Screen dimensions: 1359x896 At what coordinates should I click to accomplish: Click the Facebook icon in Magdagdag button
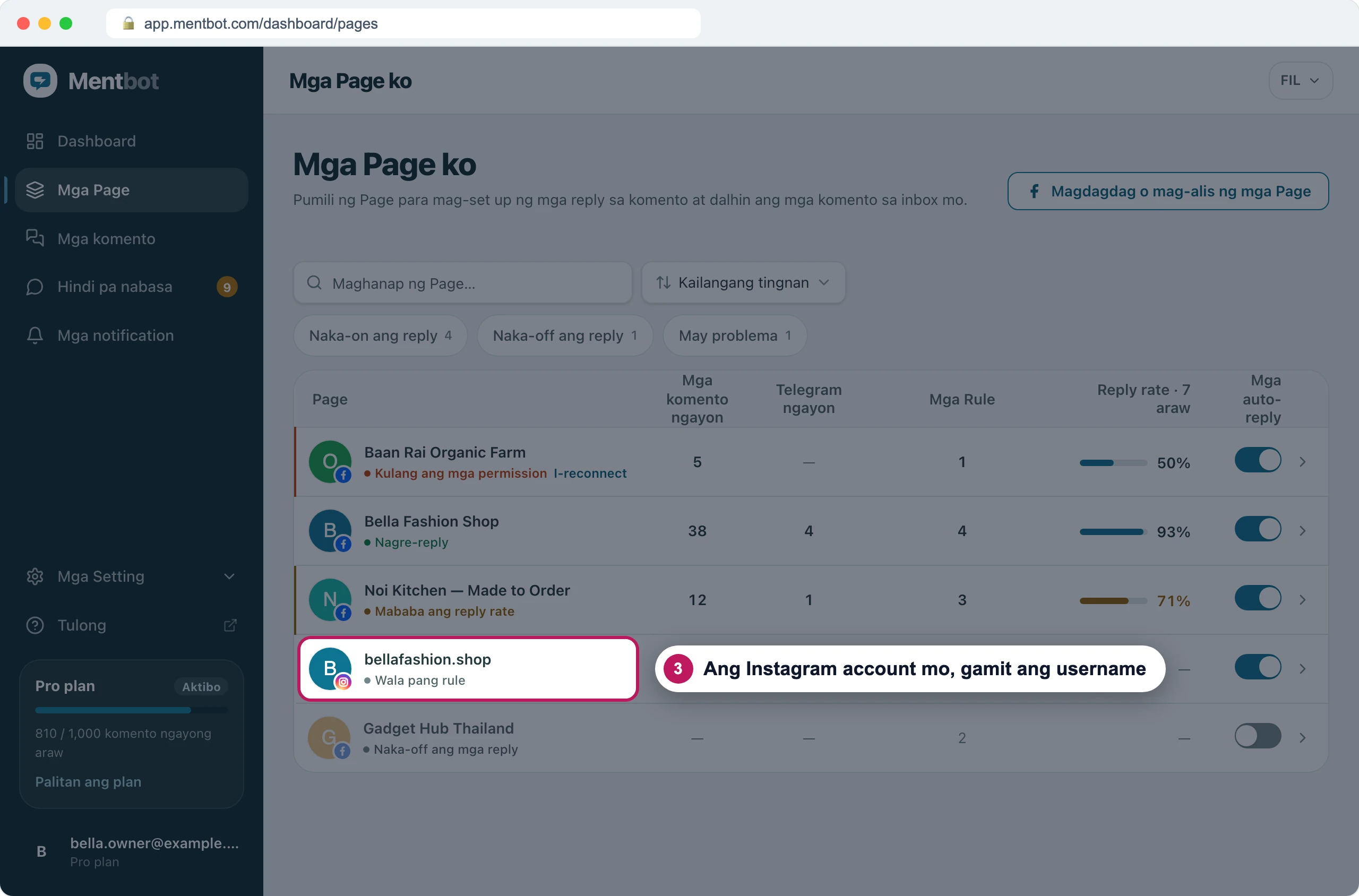pyautogui.click(x=1034, y=192)
